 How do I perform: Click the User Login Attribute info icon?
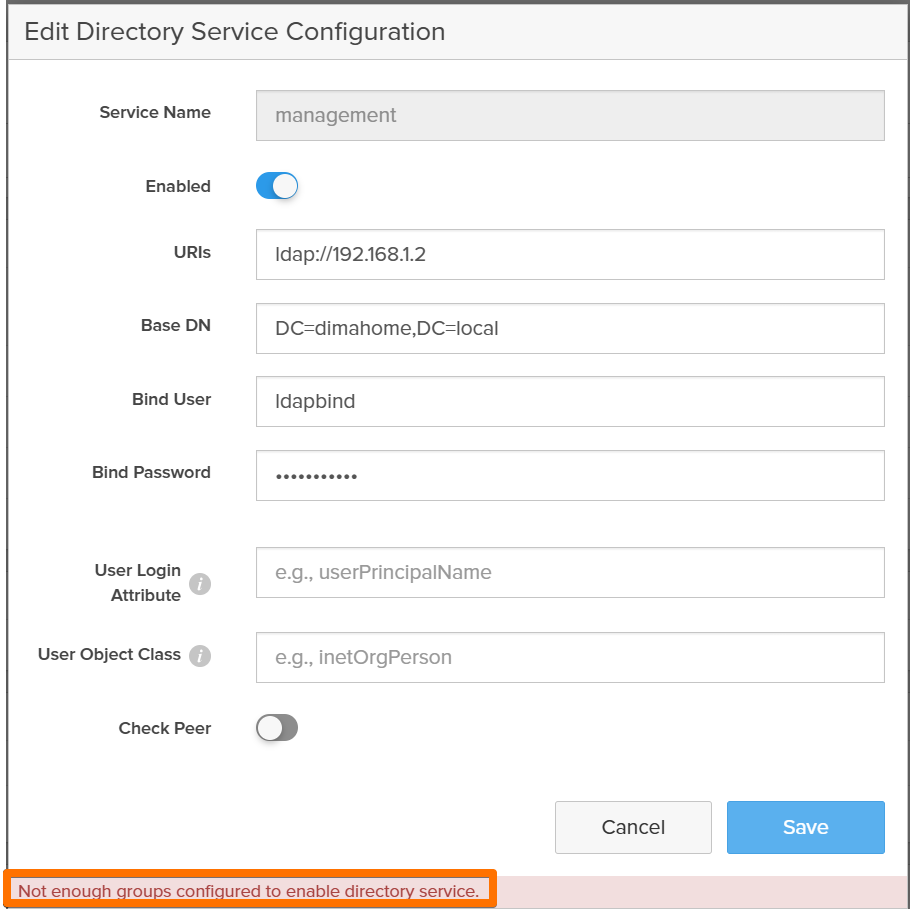pyautogui.click(x=200, y=584)
